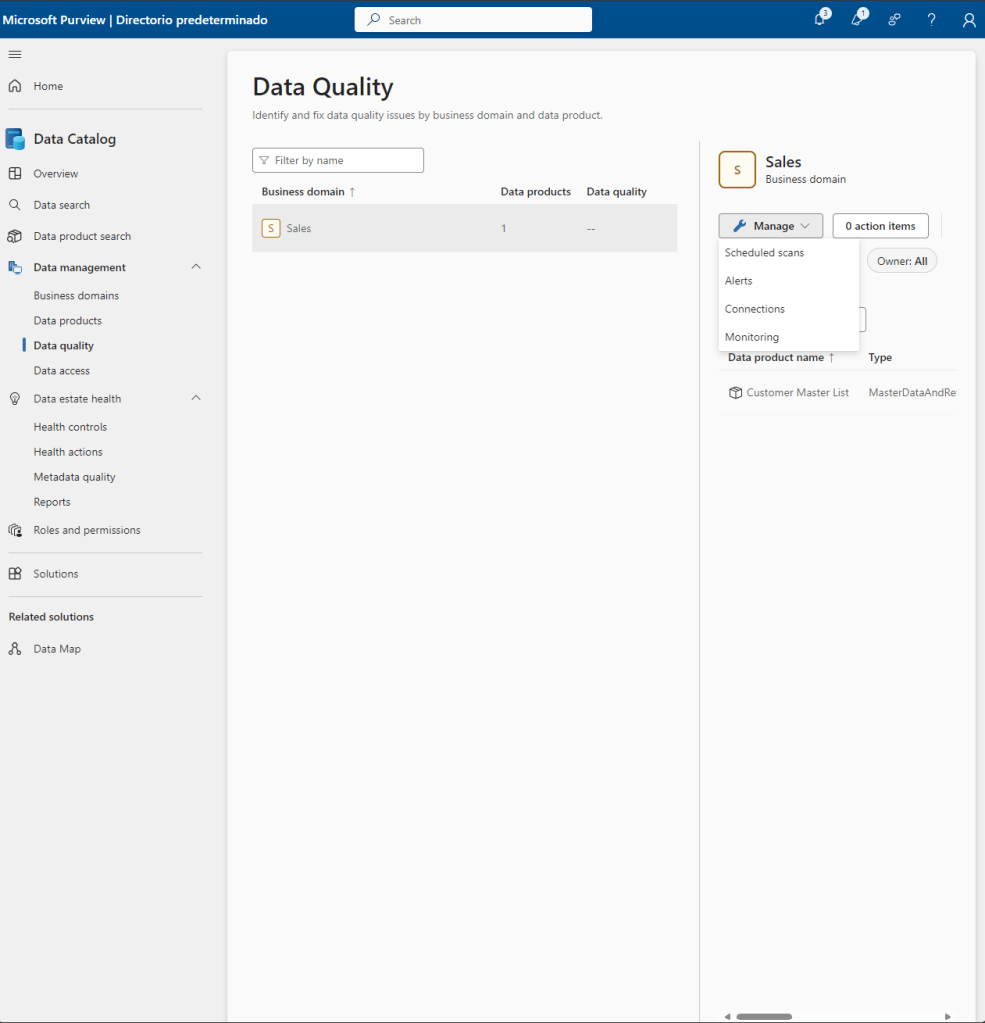The image size is (985, 1023).
Task: Click the horizontal scrollbar in Sales panel
Action: [764, 1016]
